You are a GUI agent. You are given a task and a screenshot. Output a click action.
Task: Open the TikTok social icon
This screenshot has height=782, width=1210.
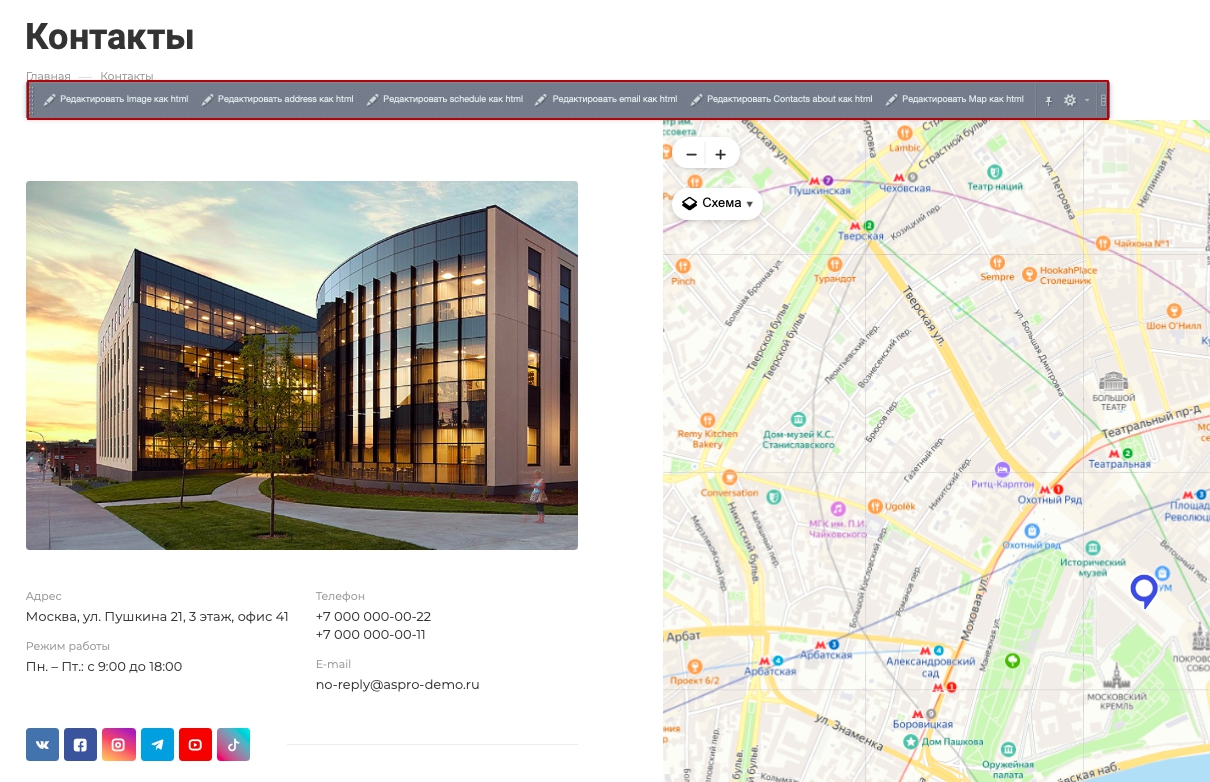[x=233, y=744]
